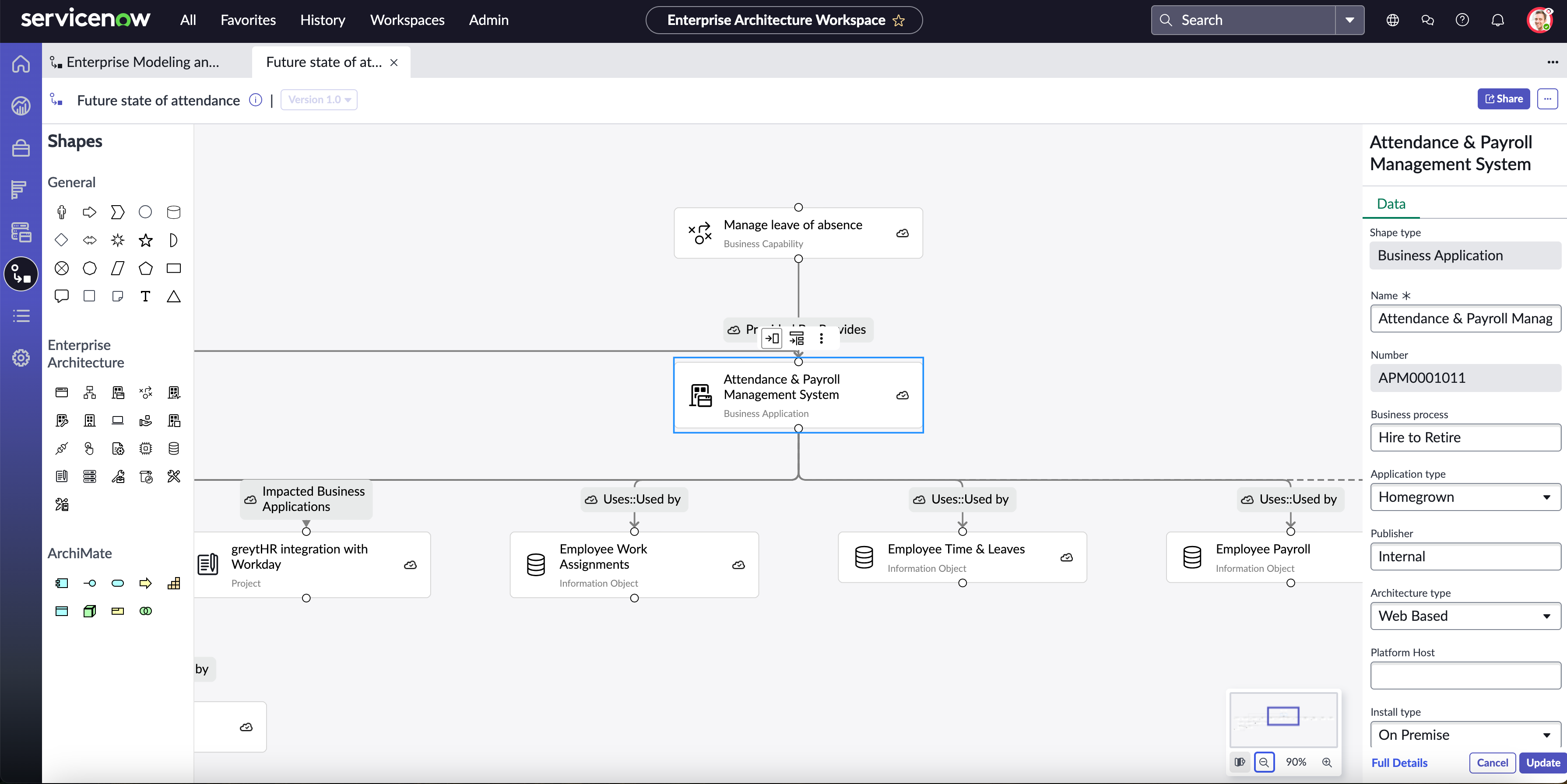The image size is (1567, 784).
Task: Click the diagram minimap thumbnail
Action: coord(1283,720)
